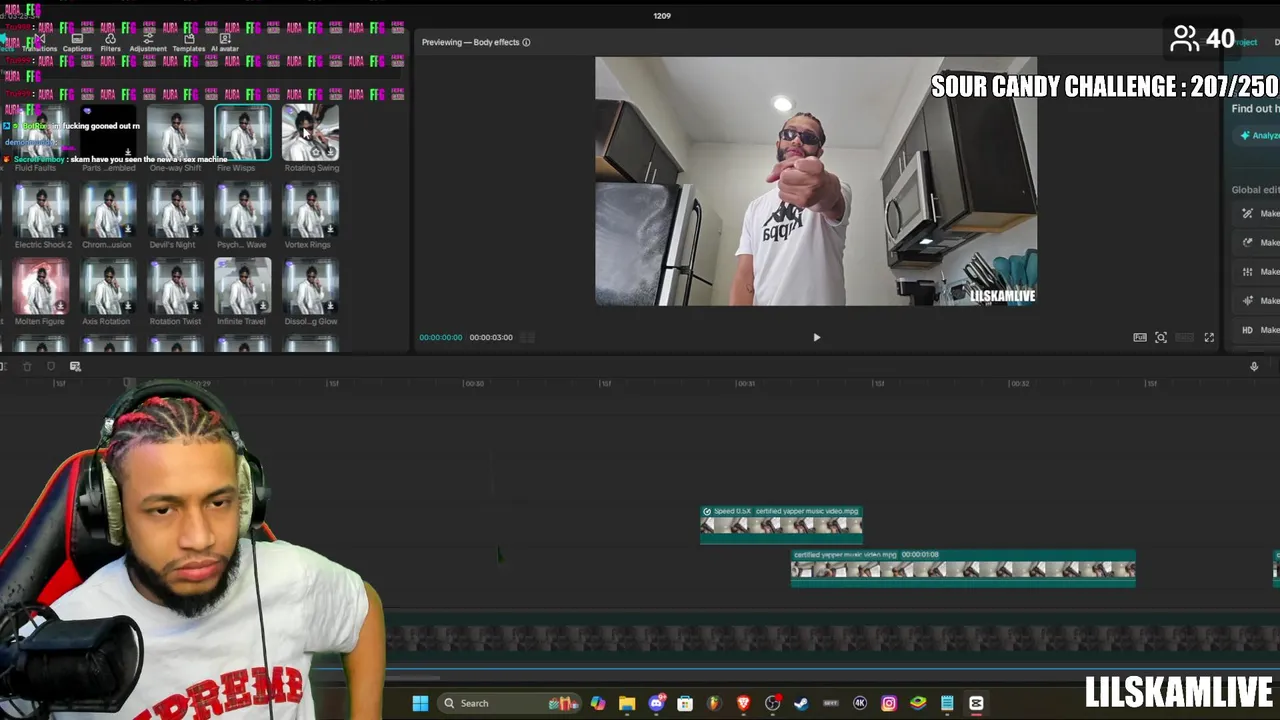This screenshot has height=720, width=1280.
Task: Expand preview to fullscreen
Action: 1209,338
